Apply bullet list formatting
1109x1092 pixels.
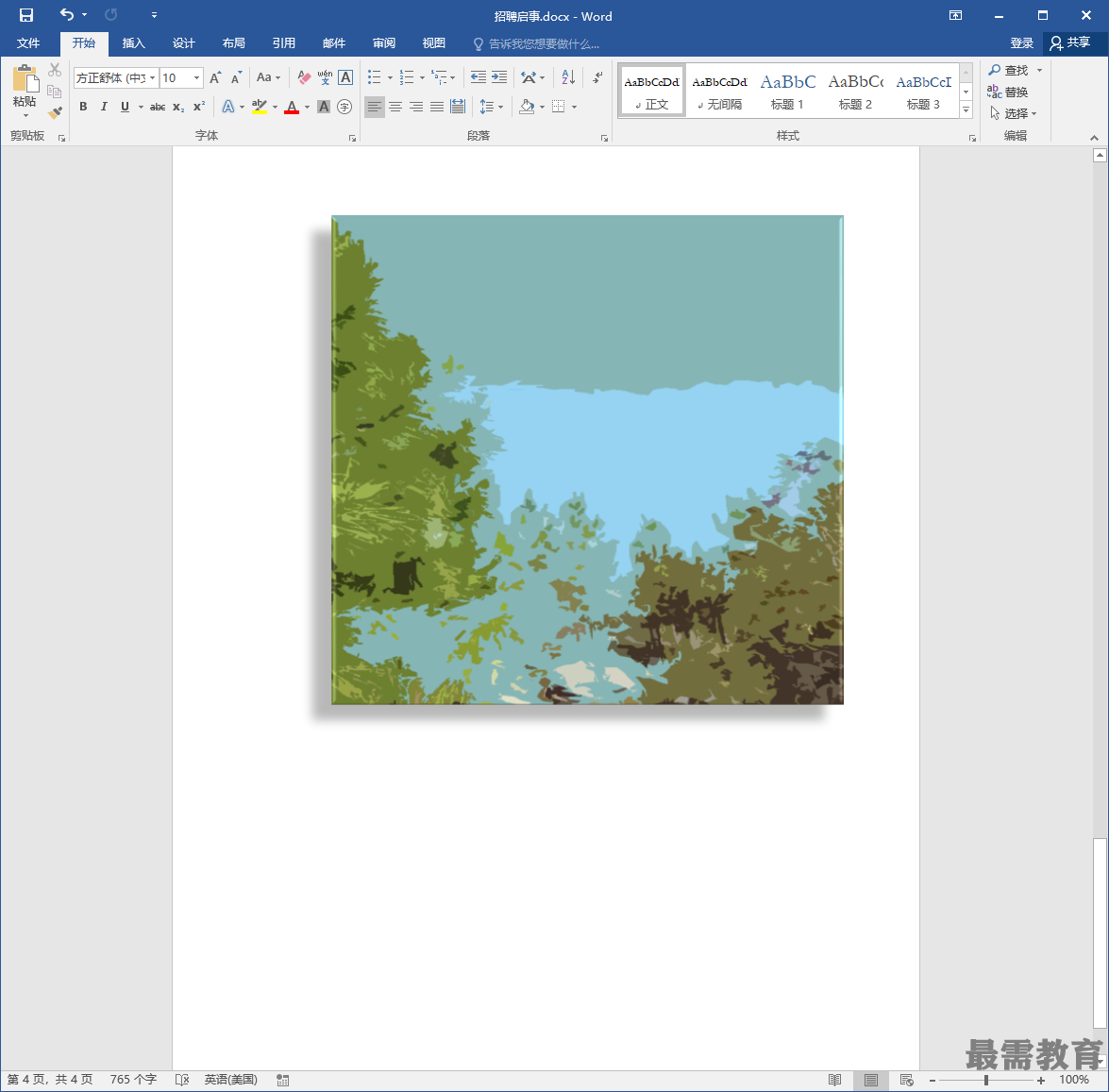point(374,77)
